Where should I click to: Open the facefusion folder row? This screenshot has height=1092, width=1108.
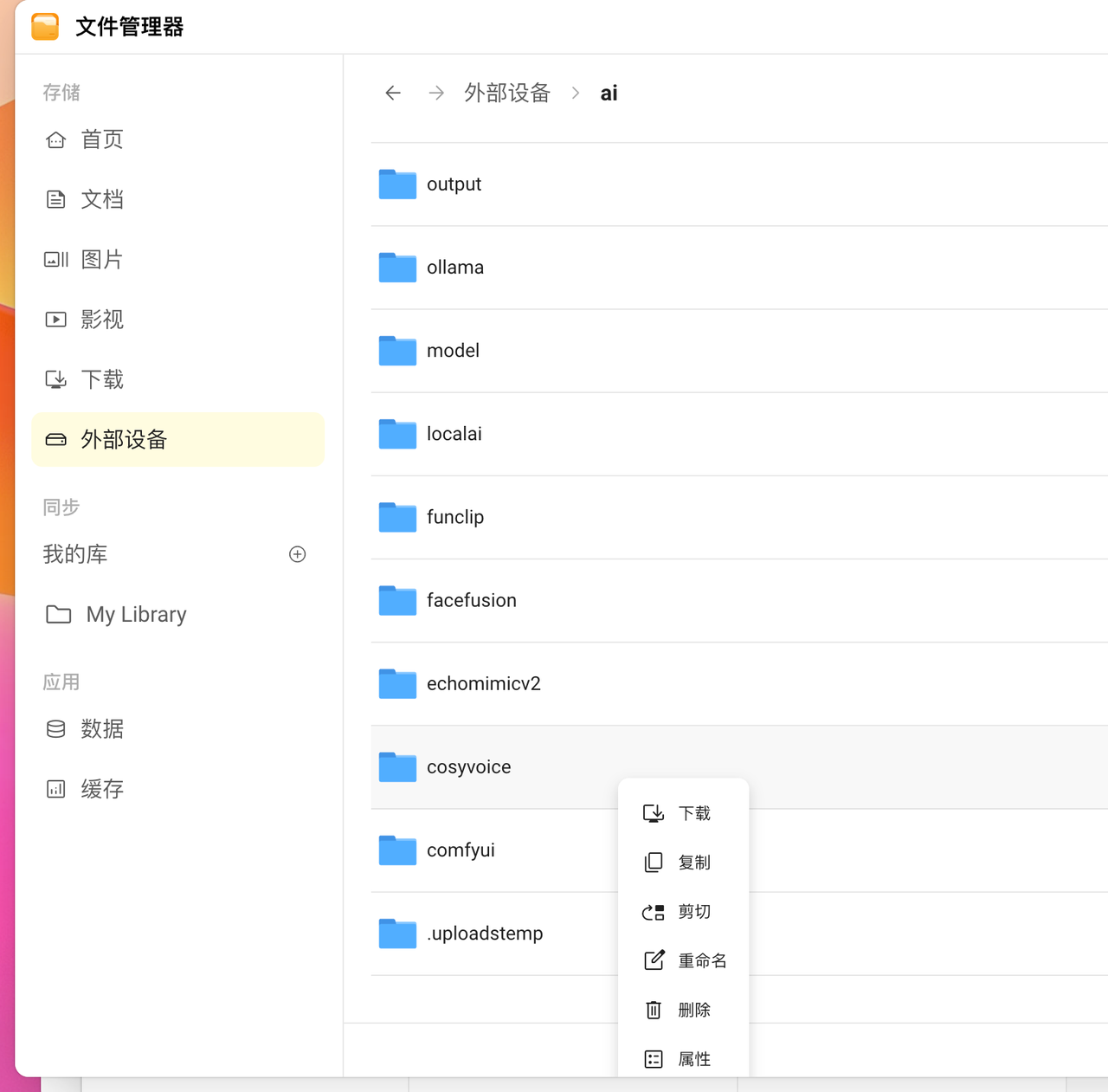[x=472, y=600]
